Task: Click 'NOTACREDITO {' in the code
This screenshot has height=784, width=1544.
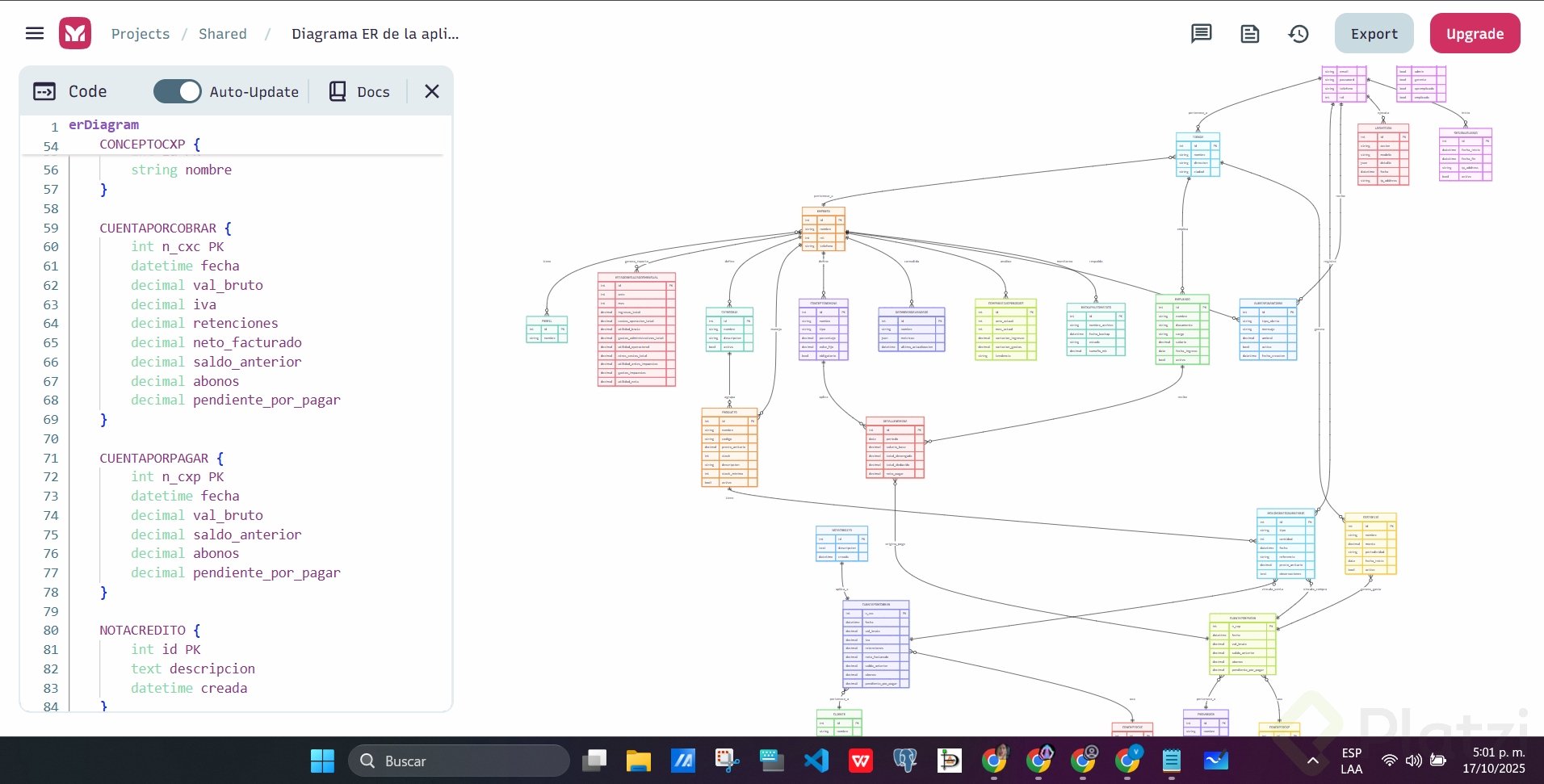Action: [150, 631]
